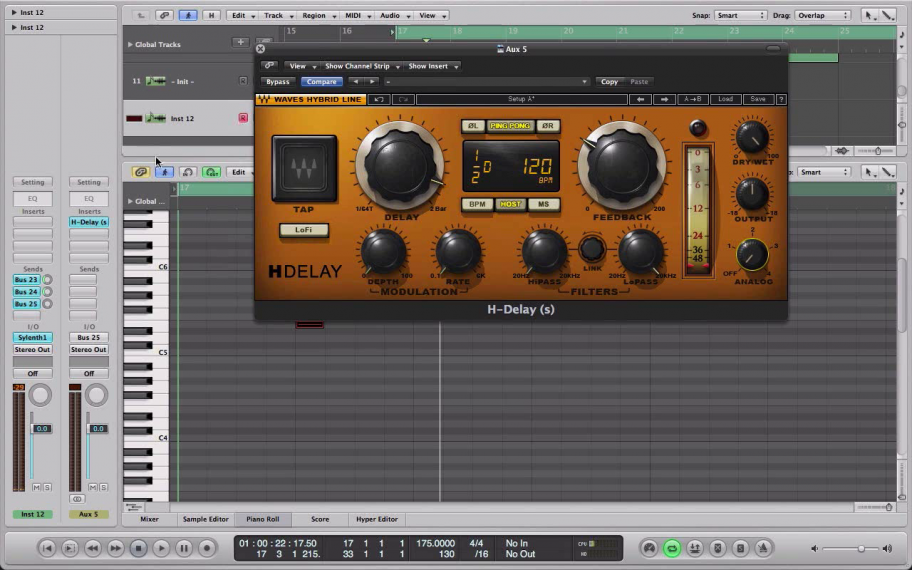Toggle the LoFi button
This screenshot has height=570, width=912.
click(304, 230)
